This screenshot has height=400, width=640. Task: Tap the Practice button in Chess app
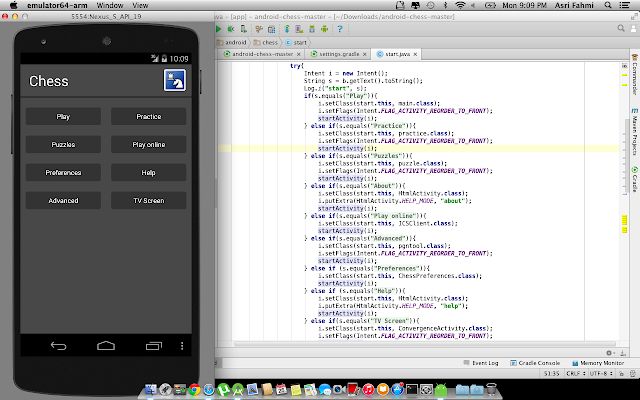coord(149,116)
